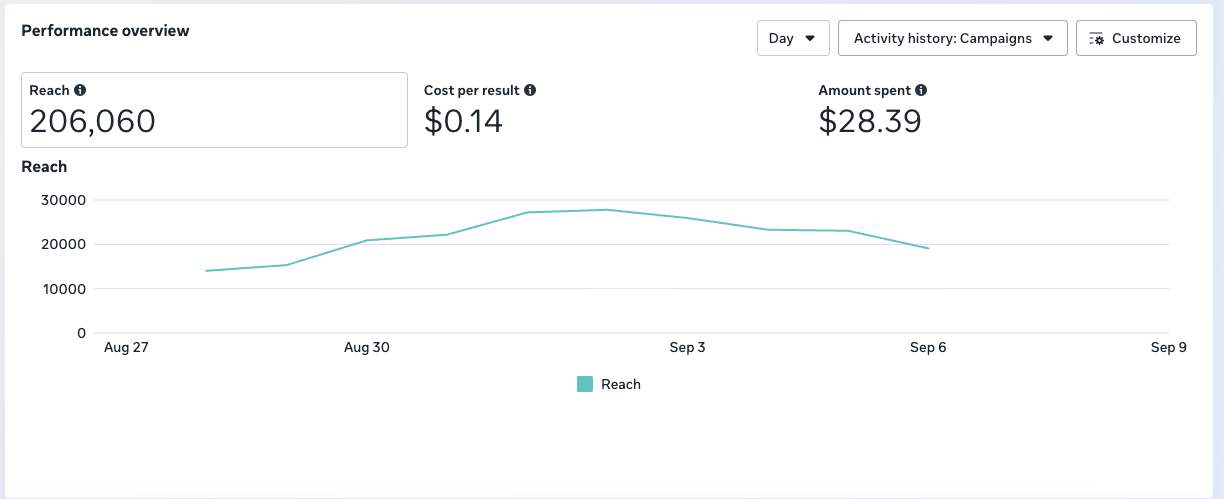This screenshot has height=499, width=1224.
Task: Expand the Activity history: Campaigns dropdown
Action: tap(952, 39)
